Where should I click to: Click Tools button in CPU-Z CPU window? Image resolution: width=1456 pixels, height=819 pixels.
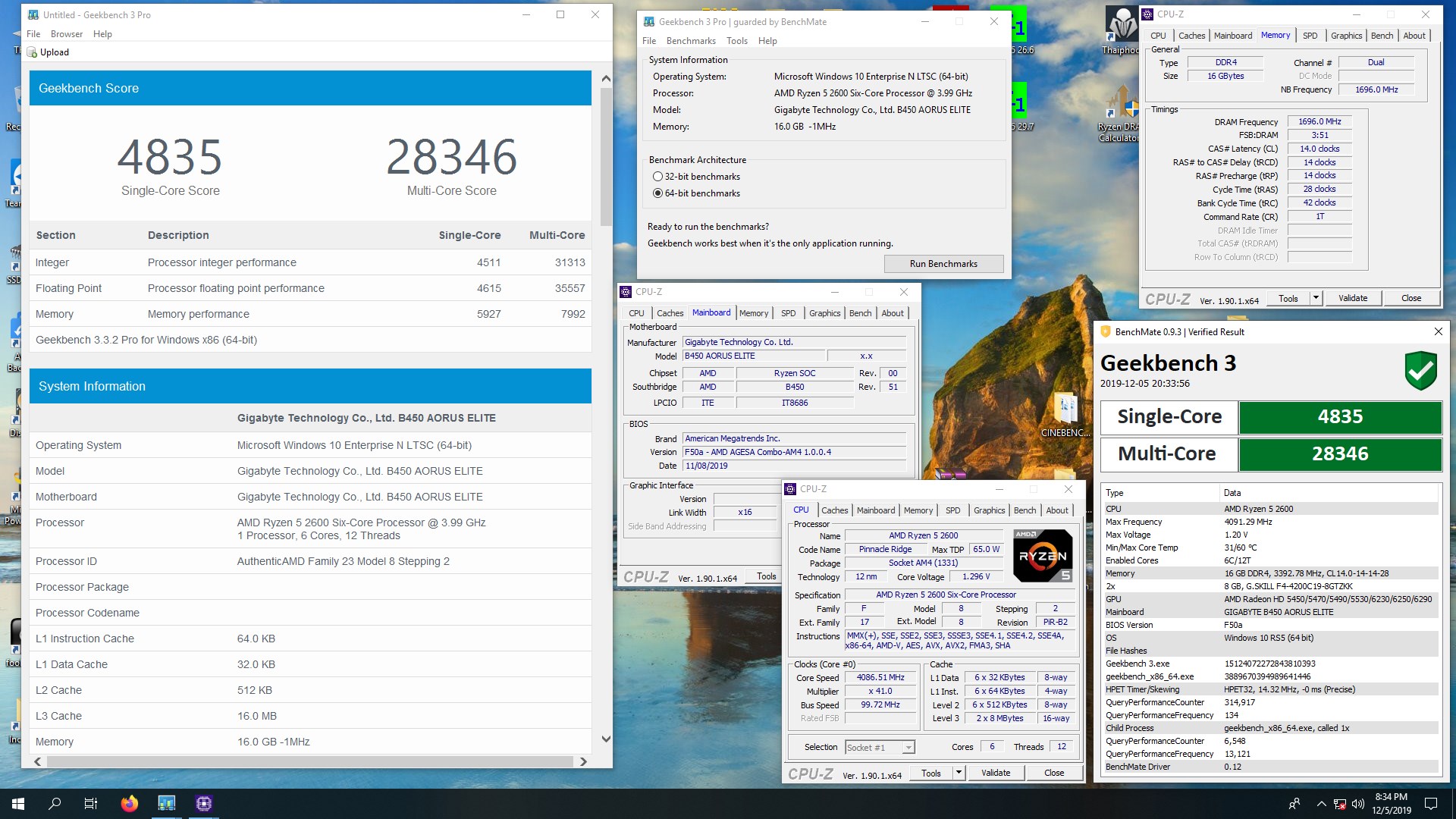930,773
